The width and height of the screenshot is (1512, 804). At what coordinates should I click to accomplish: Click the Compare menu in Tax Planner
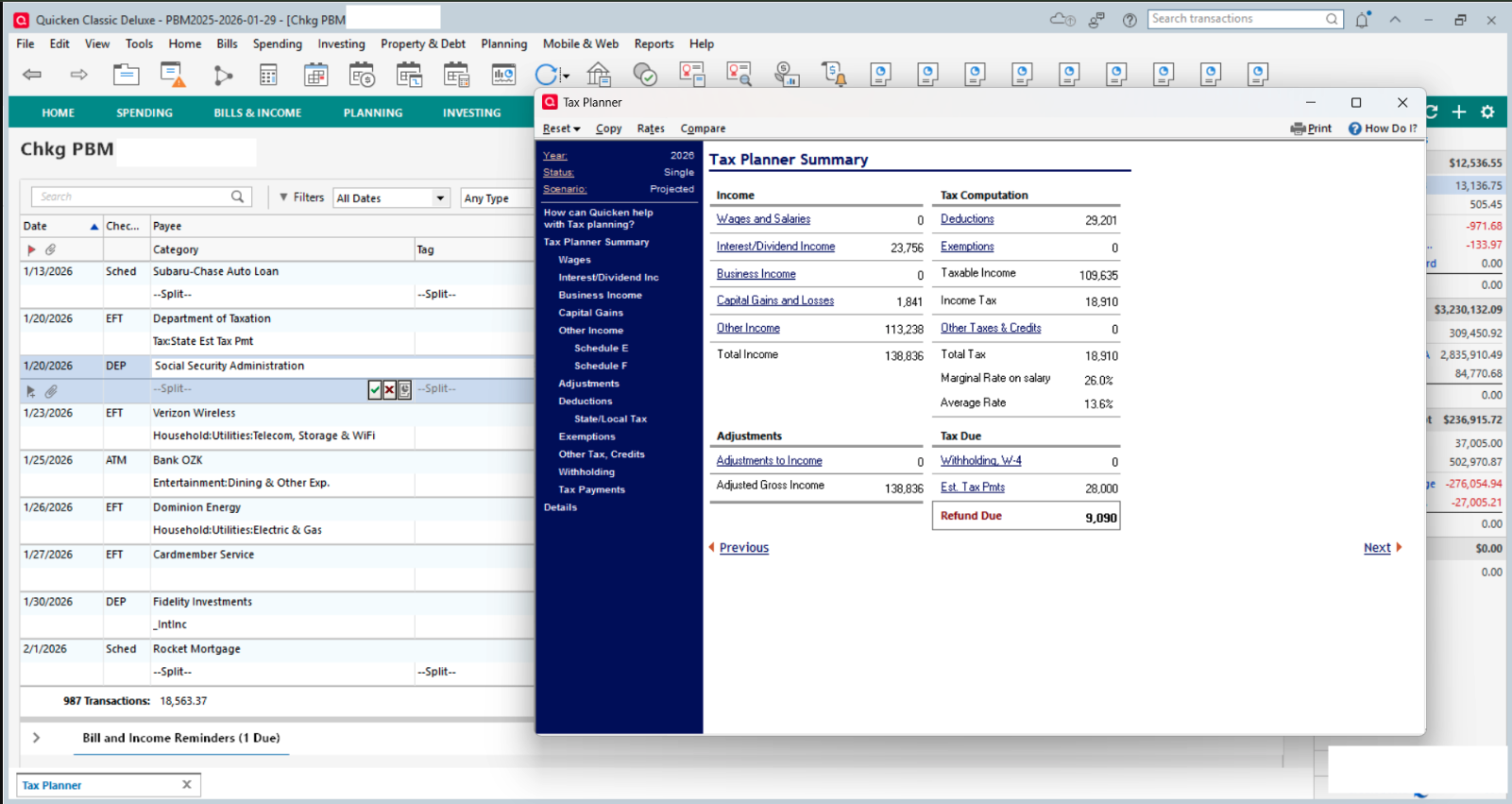coord(703,128)
